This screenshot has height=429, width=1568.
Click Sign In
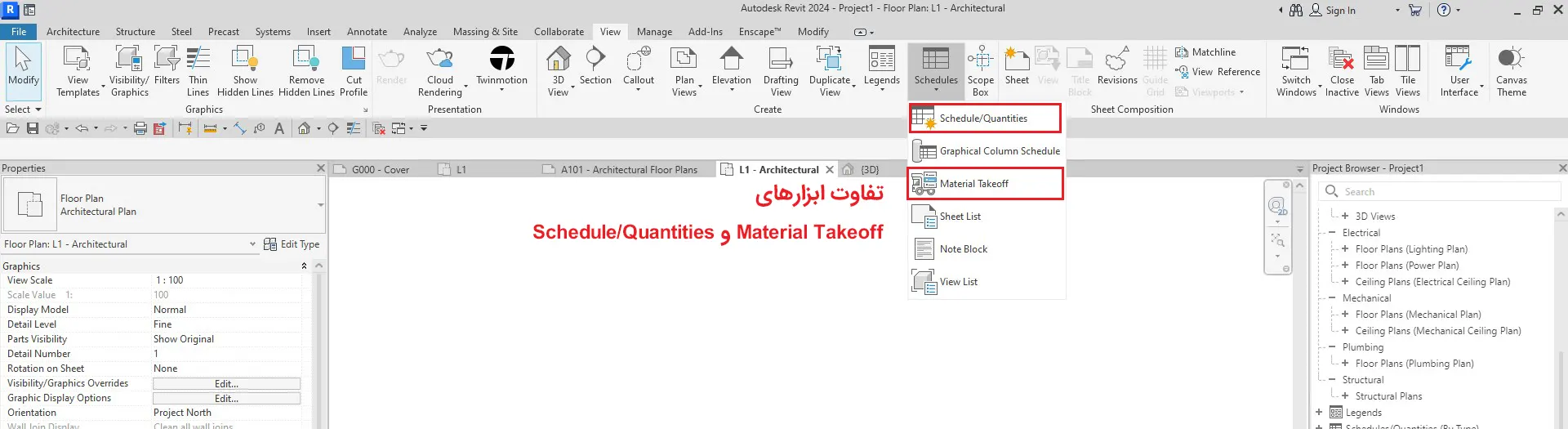click(1333, 11)
